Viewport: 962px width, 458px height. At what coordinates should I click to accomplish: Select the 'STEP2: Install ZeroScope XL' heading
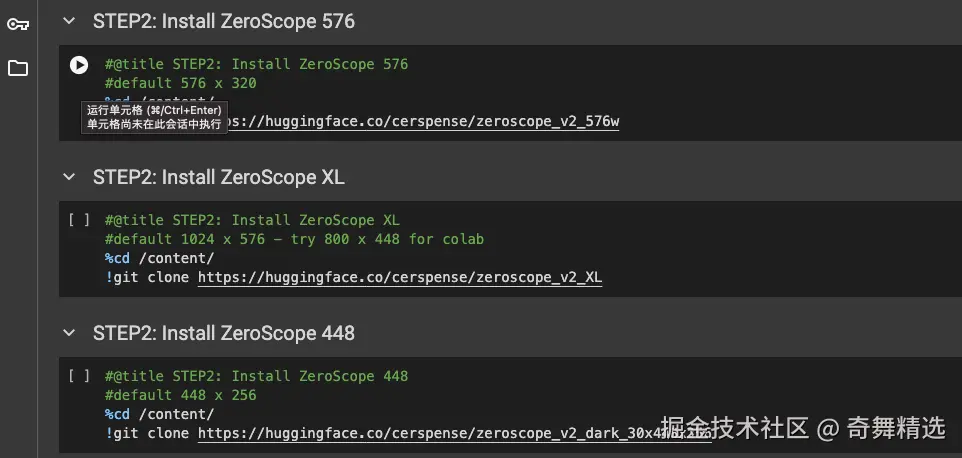[218, 177]
